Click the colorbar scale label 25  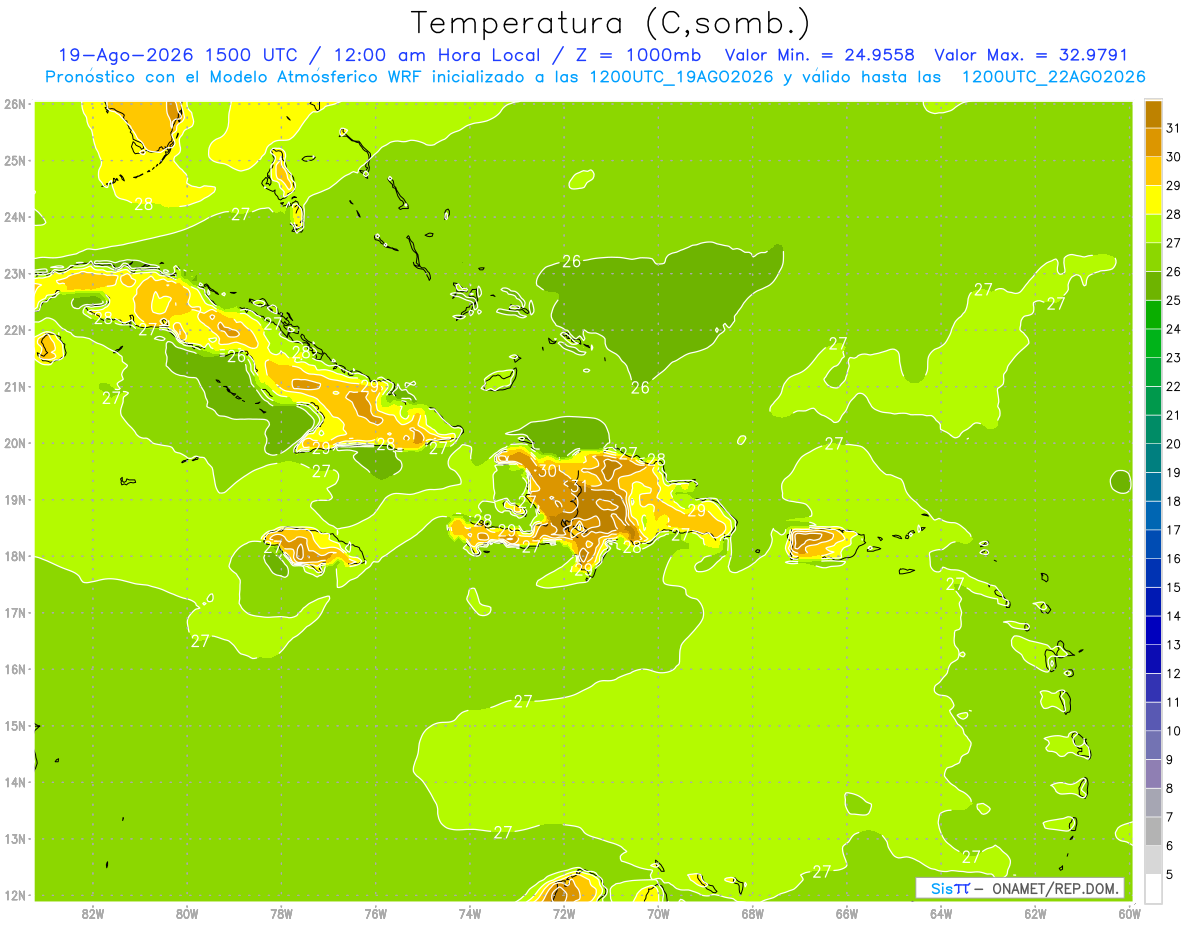tap(1173, 300)
